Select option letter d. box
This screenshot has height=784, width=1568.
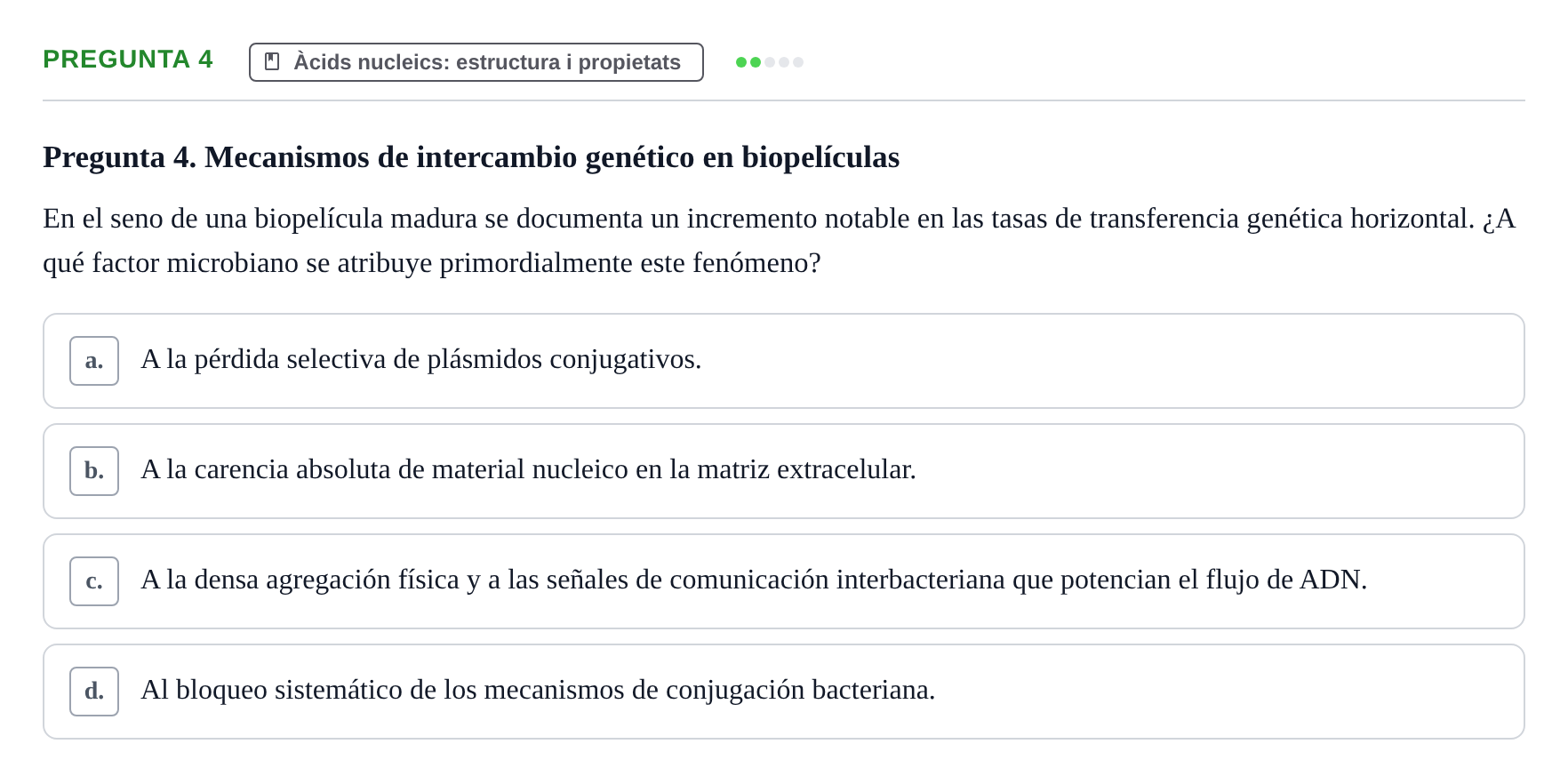click(x=94, y=692)
